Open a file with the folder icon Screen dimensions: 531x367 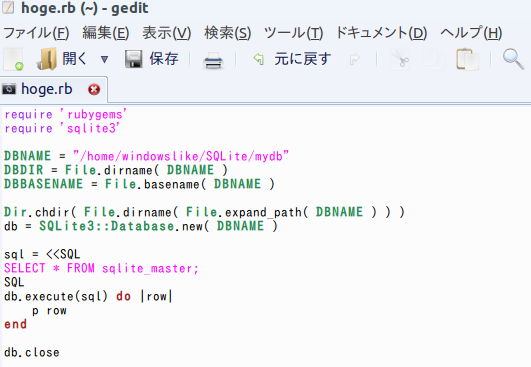click(x=46, y=59)
